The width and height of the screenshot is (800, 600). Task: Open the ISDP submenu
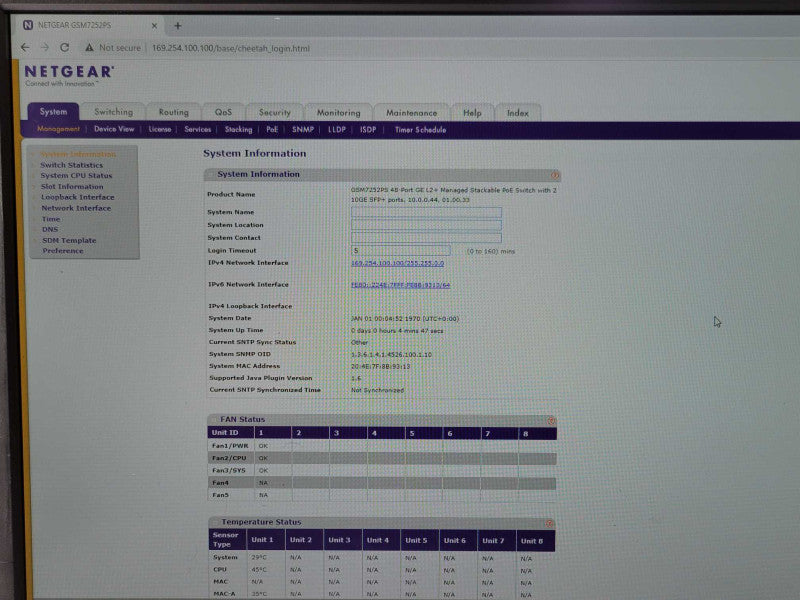coord(368,130)
